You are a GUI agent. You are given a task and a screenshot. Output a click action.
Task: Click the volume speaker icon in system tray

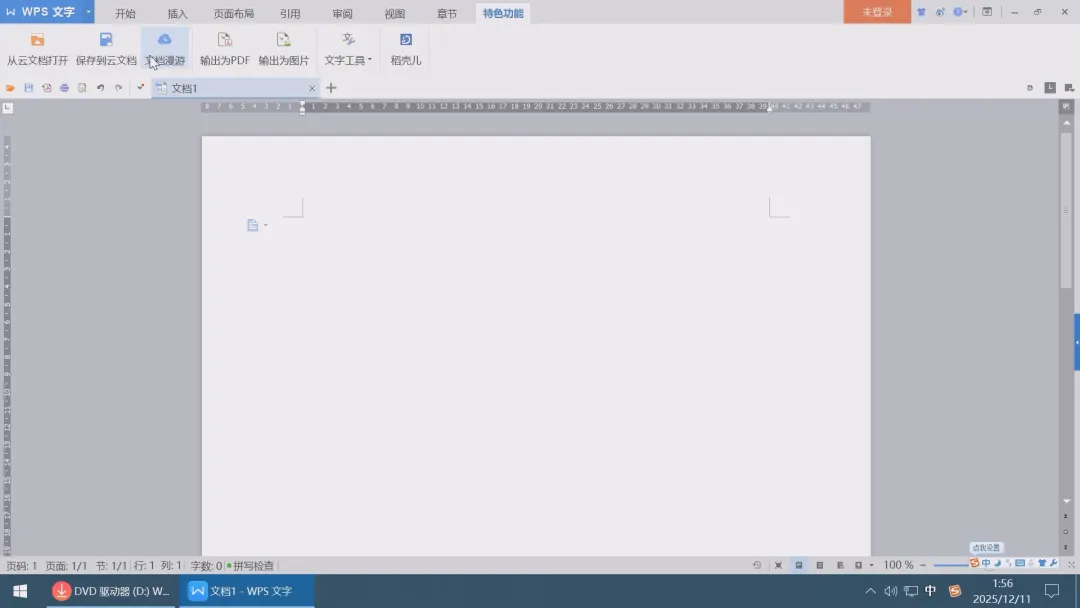[x=891, y=591]
